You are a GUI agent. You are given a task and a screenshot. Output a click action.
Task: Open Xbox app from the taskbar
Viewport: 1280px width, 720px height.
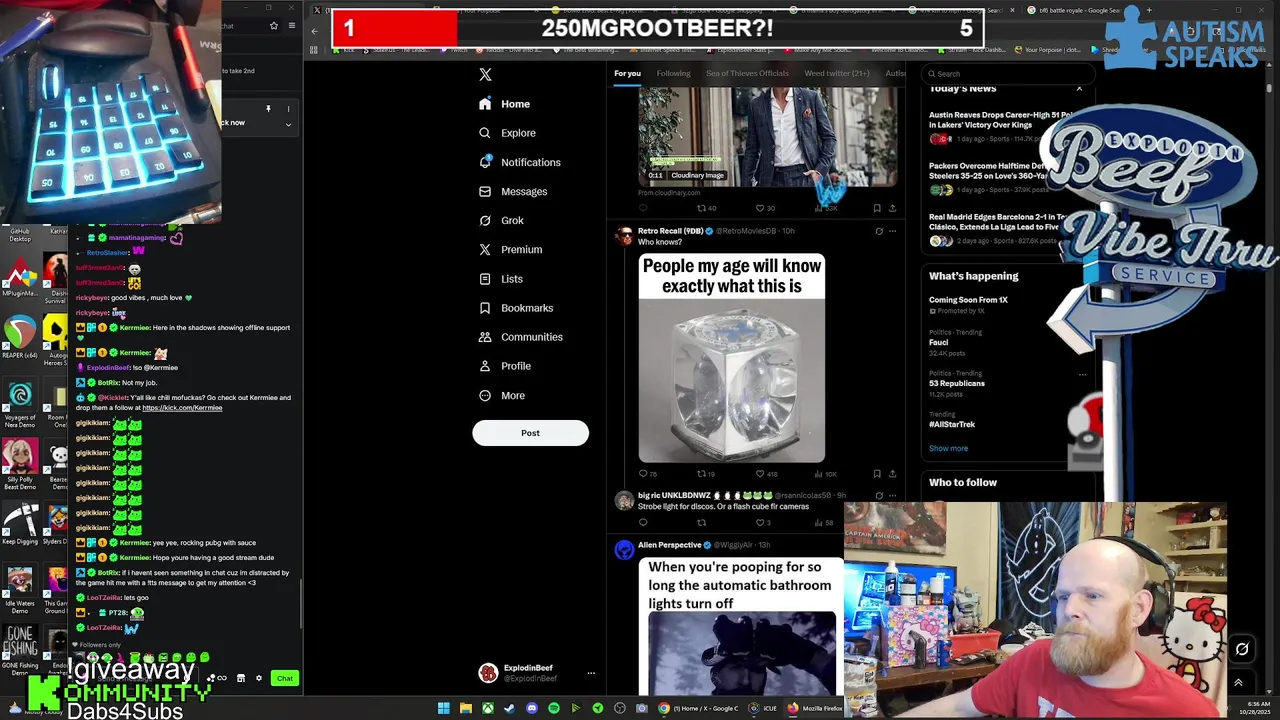coord(487,708)
